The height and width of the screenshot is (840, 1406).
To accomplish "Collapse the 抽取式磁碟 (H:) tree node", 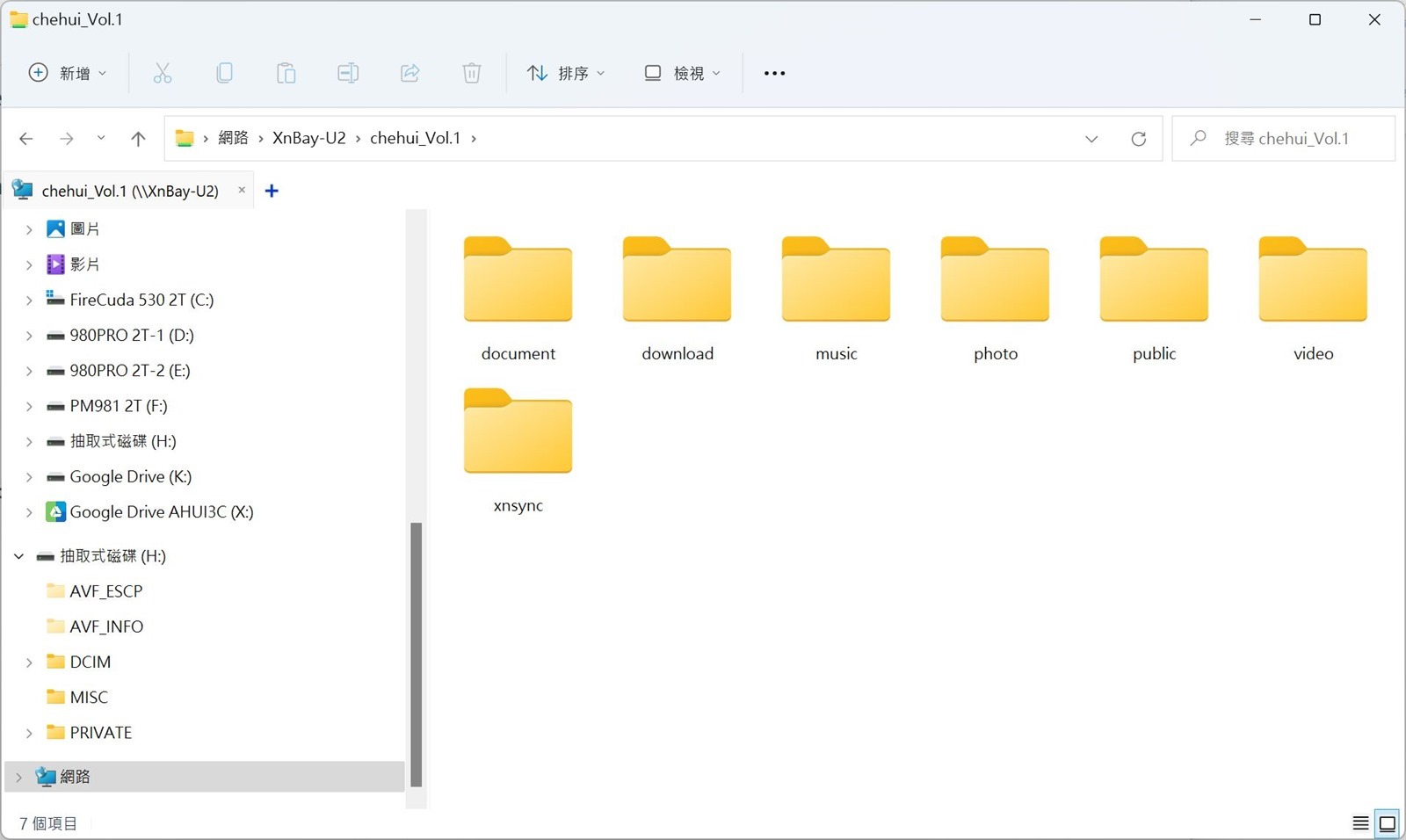I will click(18, 556).
